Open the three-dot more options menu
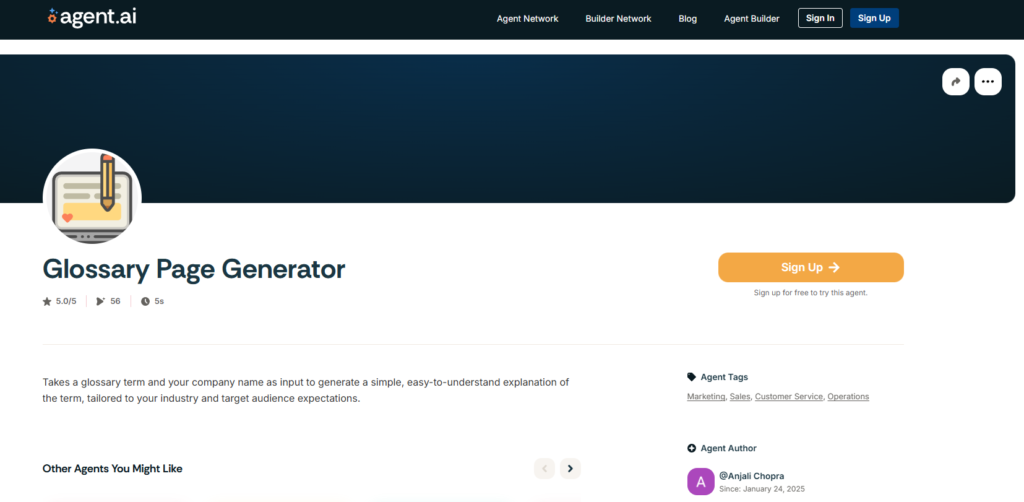The image size is (1024, 502). 988,82
